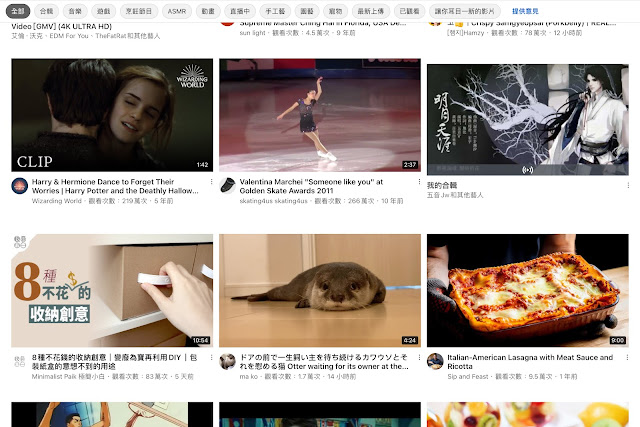The width and height of the screenshot is (640, 427).
Task: Select the ASMR filter chip
Action: (177, 11)
